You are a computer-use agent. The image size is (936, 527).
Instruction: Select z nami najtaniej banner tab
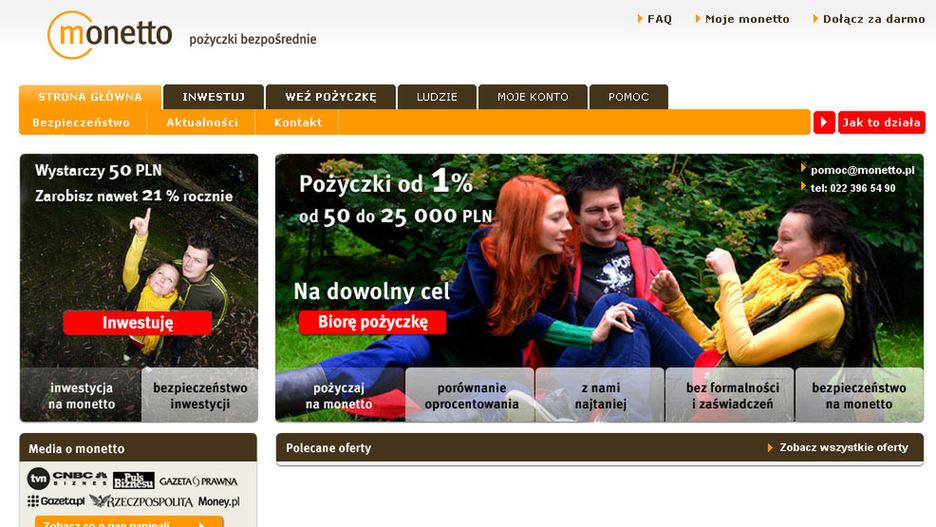click(601, 395)
